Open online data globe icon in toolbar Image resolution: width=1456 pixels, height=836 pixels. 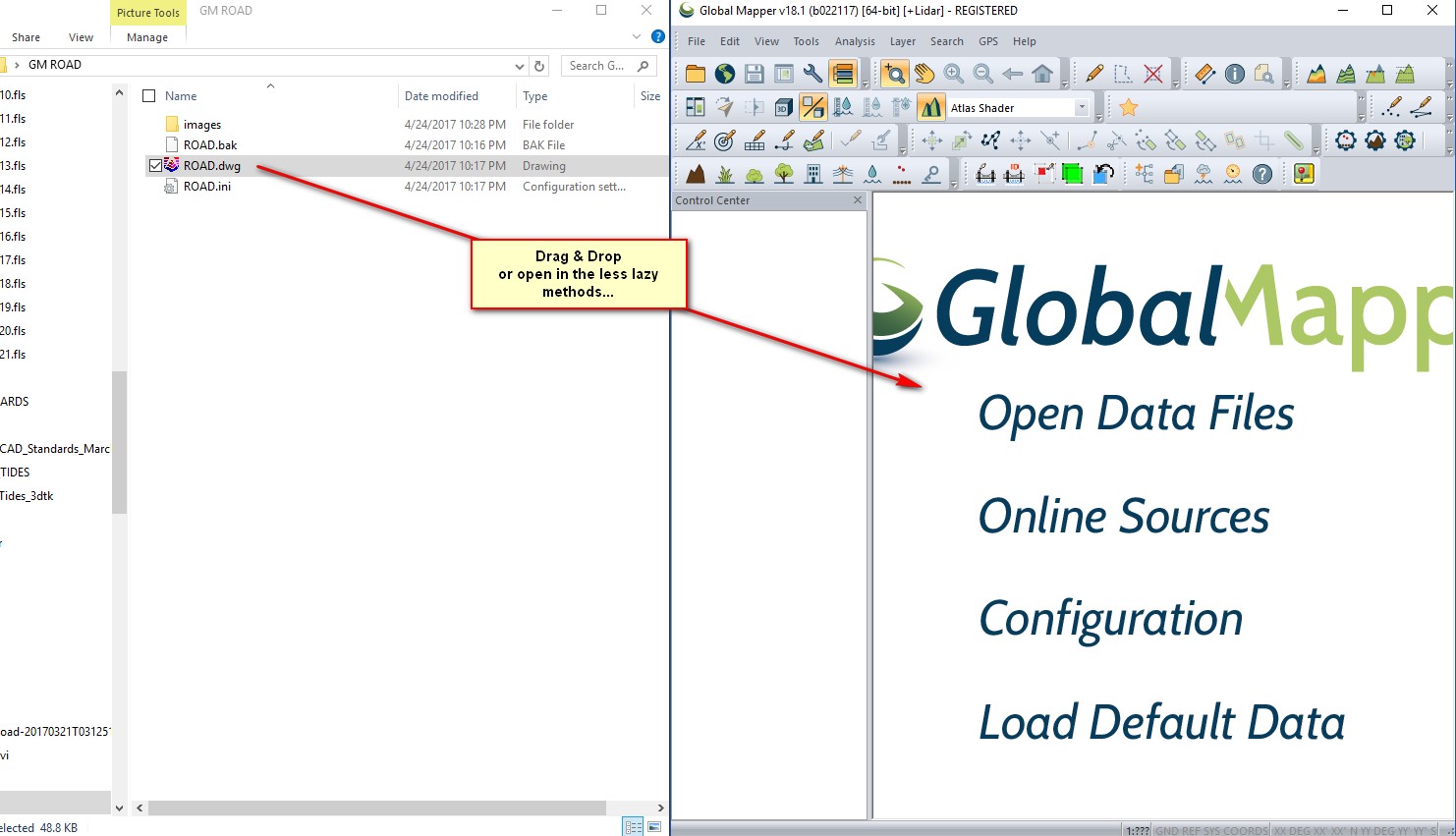pyautogui.click(x=725, y=74)
